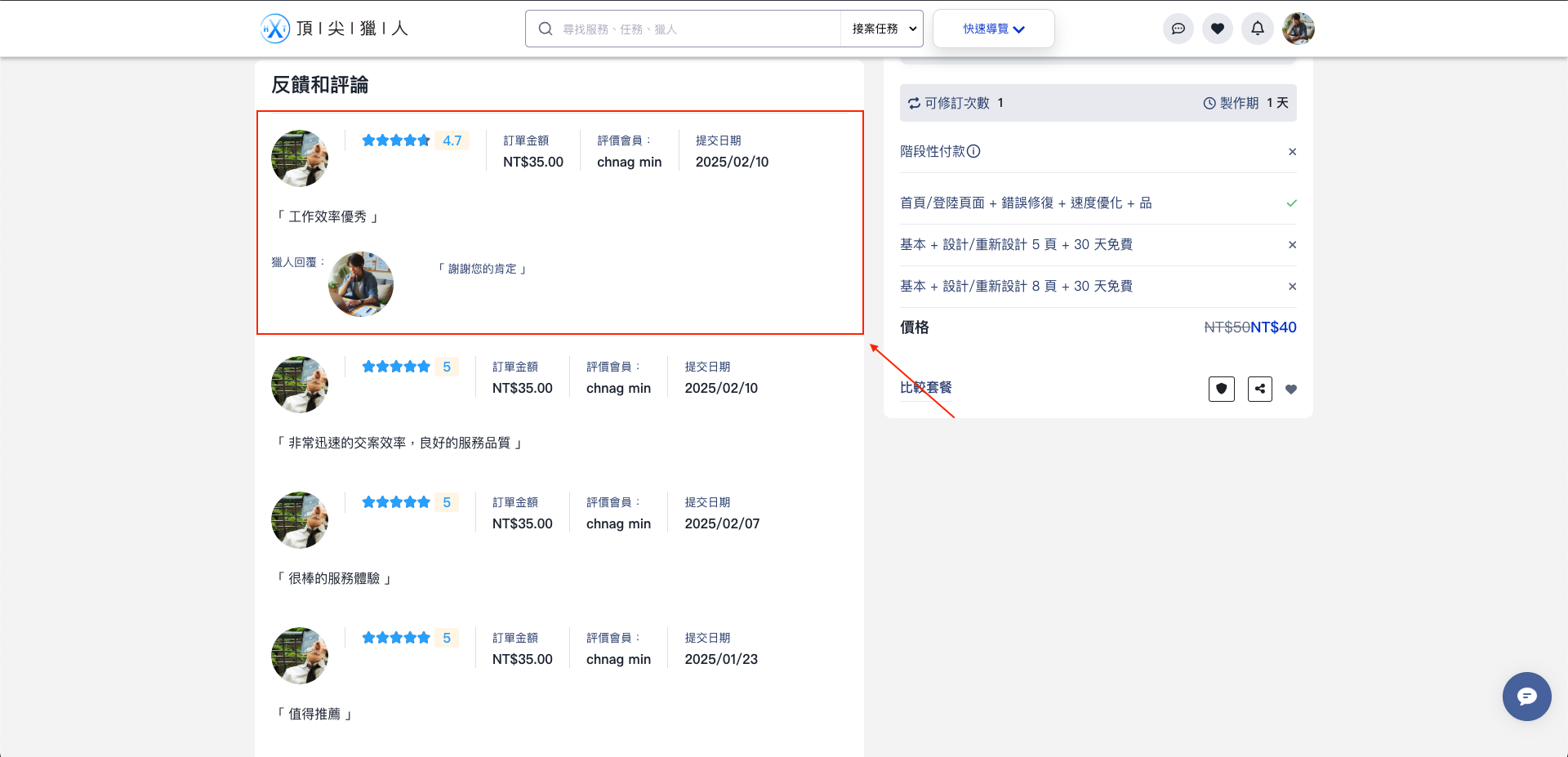
Task: Open the chat bubble at bottom right
Action: 1526,697
